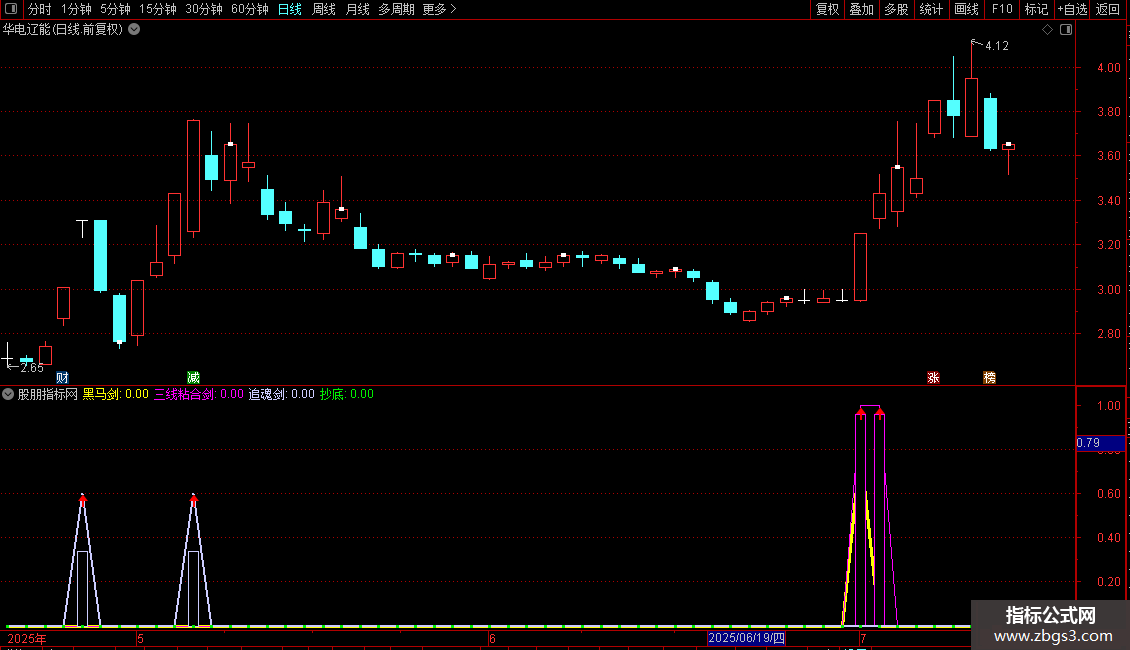Switch to 15分钟 period
Screen dimensions: 1130x650
click(x=158, y=9)
